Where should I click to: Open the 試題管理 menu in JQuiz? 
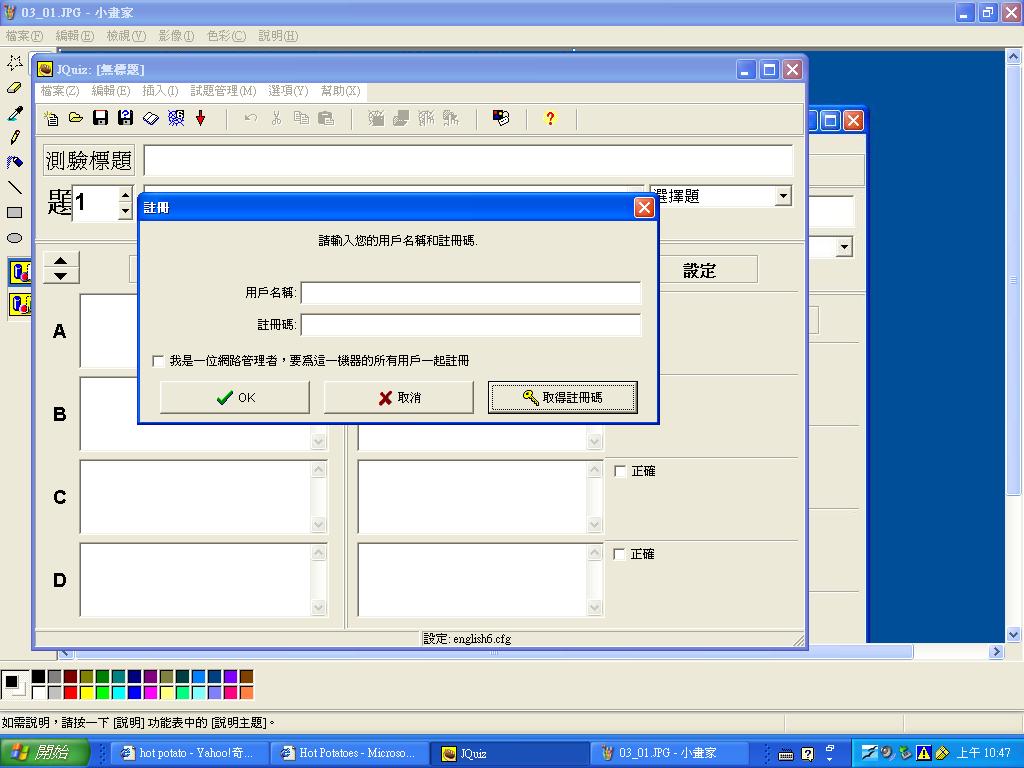pyautogui.click(x=223, y=91)
